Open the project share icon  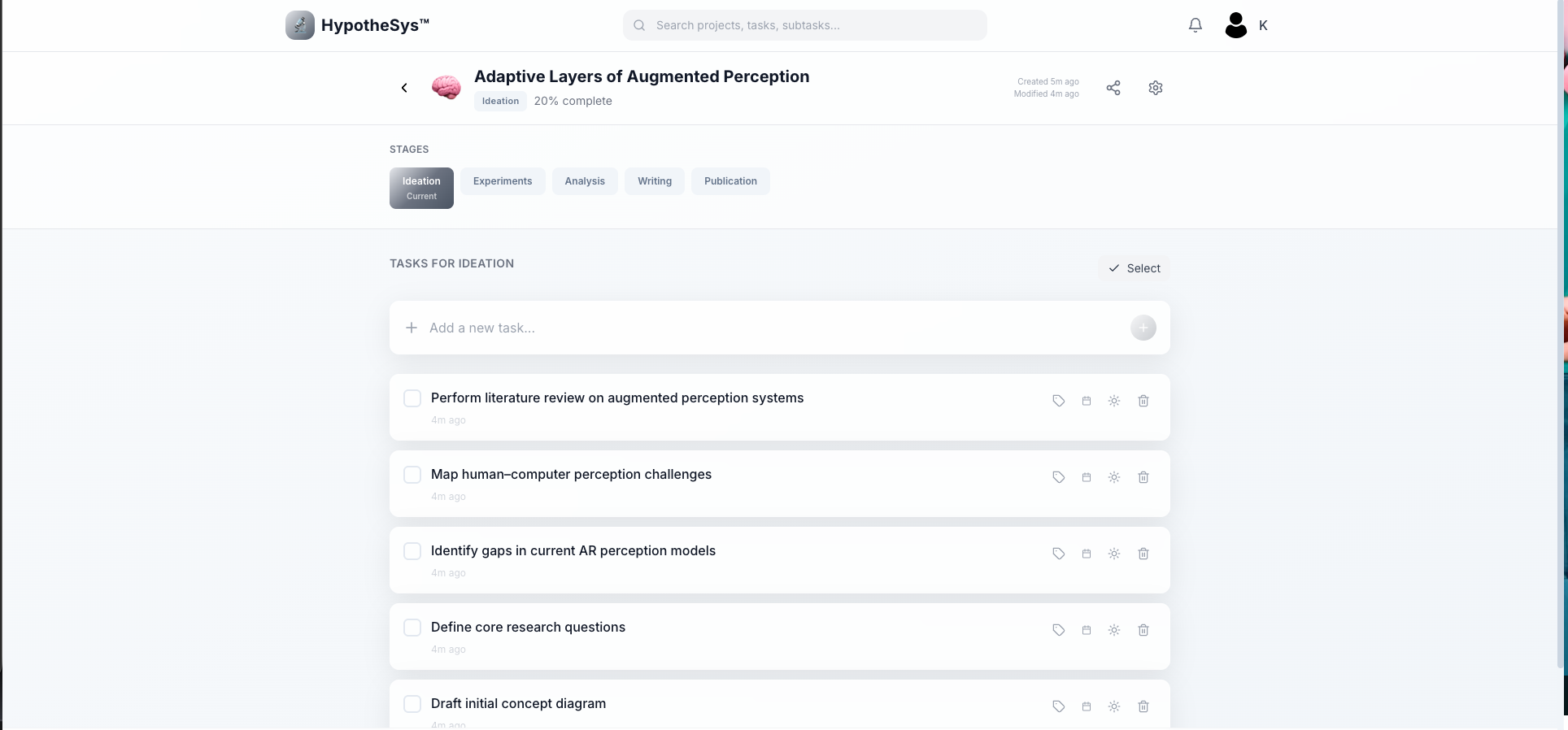[1113, 88]
